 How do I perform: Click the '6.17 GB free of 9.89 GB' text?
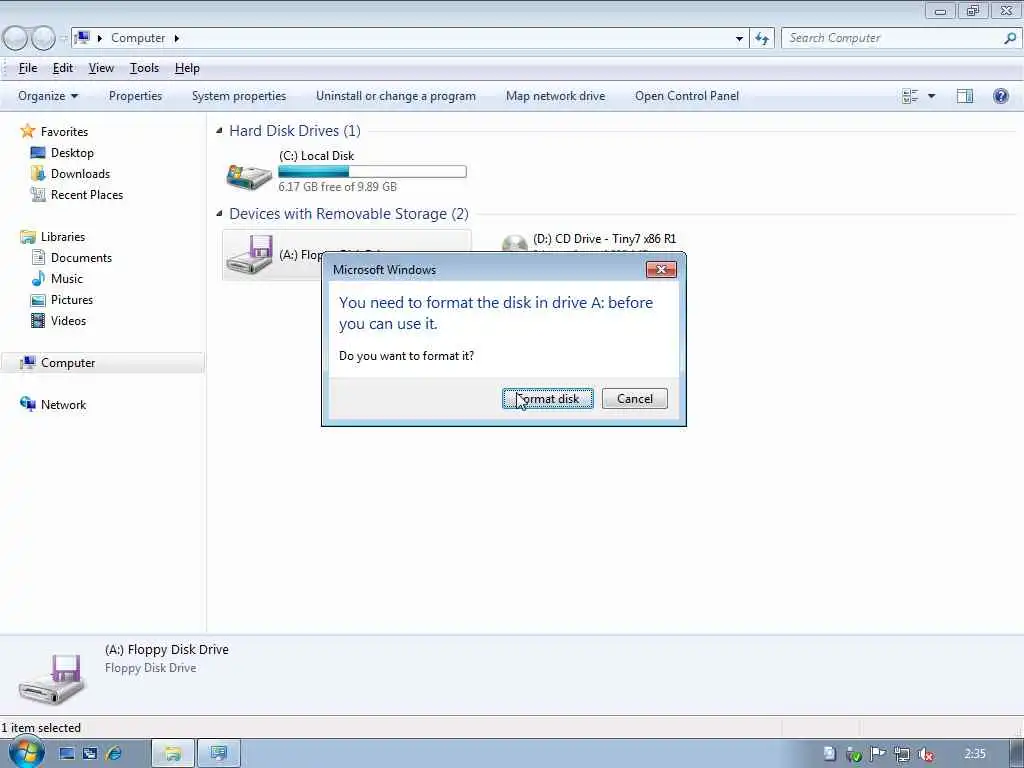[x=337, y=187]
